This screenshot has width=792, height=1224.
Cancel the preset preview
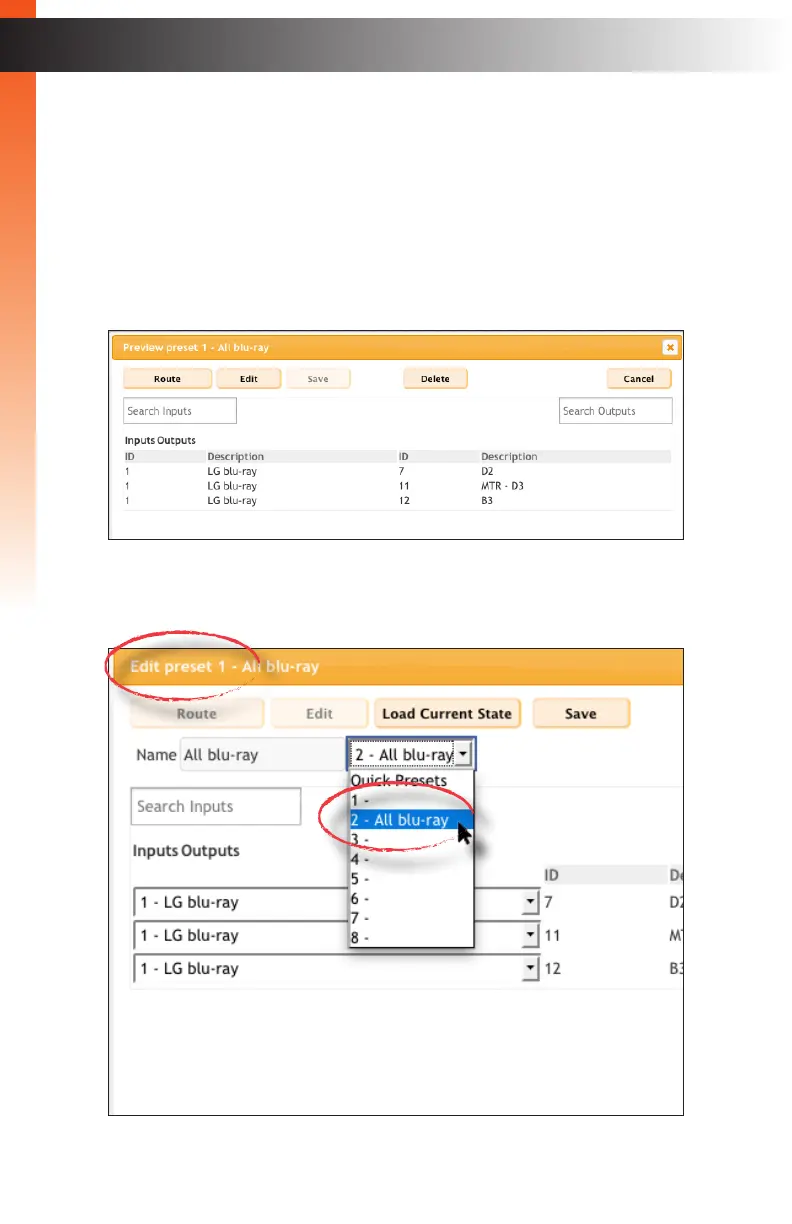point(638,379)
